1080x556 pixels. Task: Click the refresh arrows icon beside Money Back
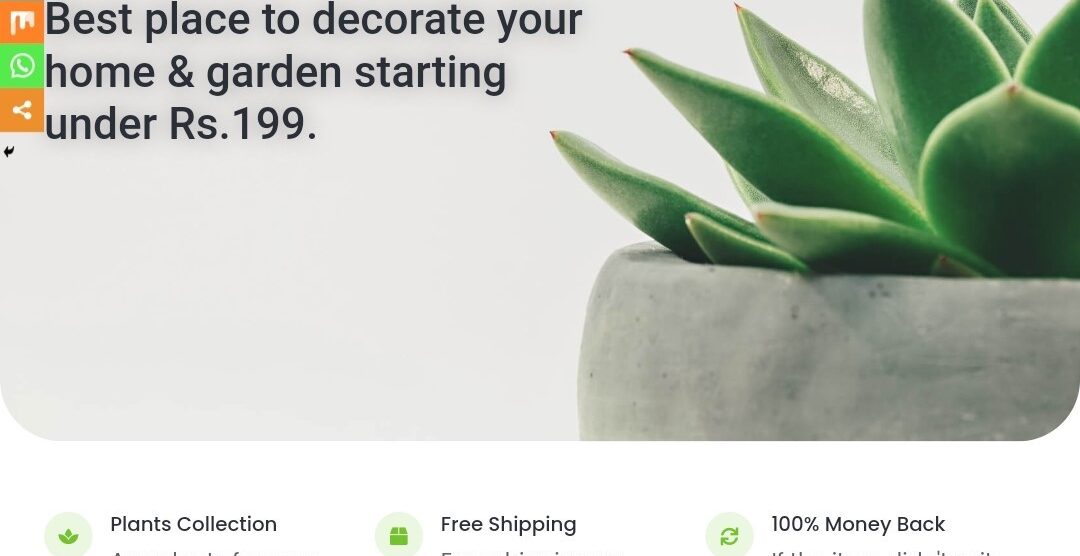[x=729, y=536]
